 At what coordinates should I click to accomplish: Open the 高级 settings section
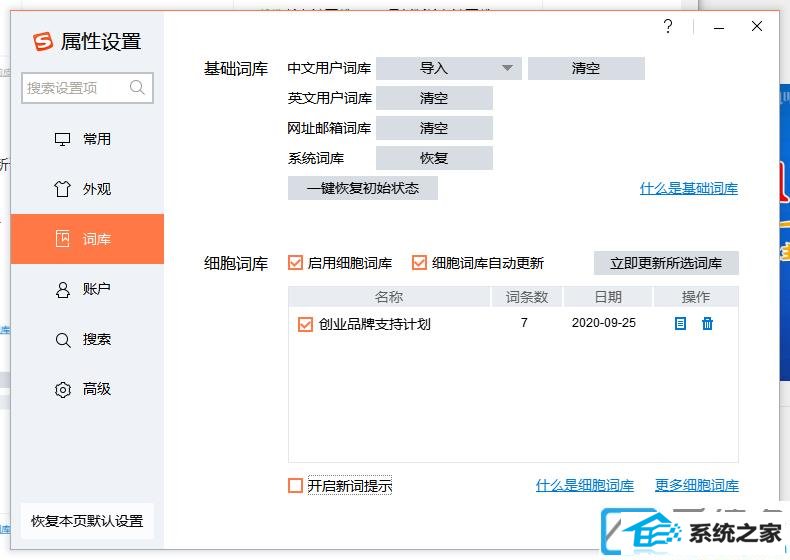pyautogui.click(x=88, y=389)
